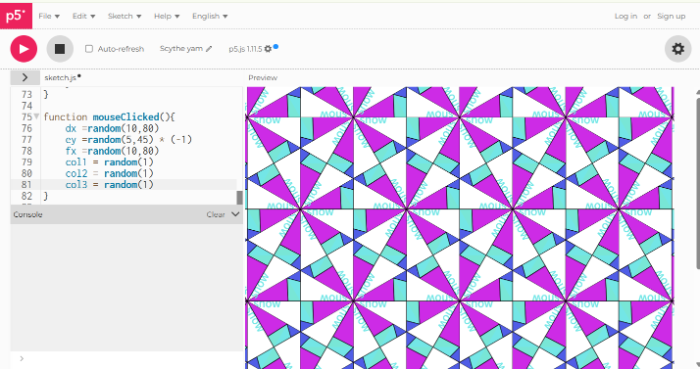Click the p5 logo home icon
The width and height of the screenshot is (700, 369).
[x=16, y=16]
